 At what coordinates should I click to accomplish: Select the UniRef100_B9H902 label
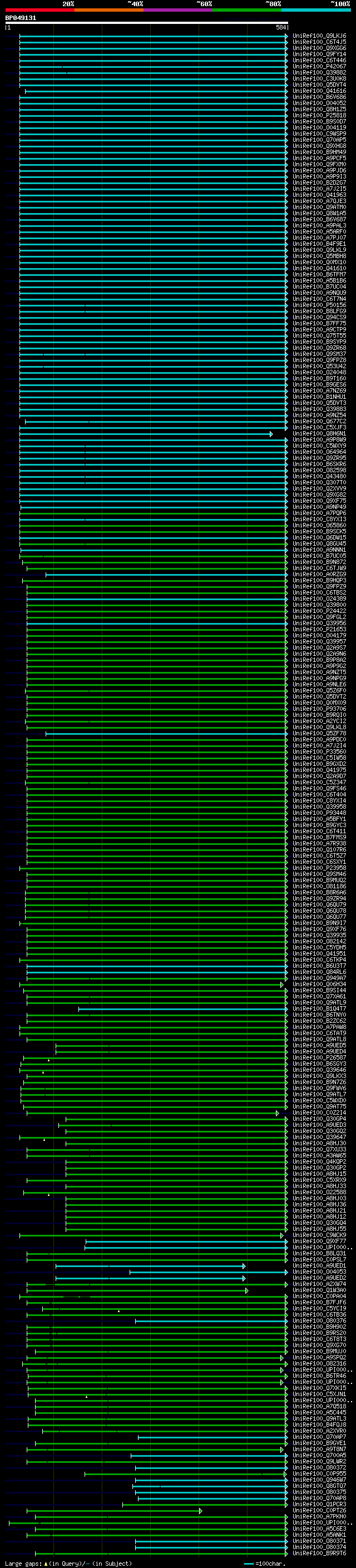[x=319, y=1327]
